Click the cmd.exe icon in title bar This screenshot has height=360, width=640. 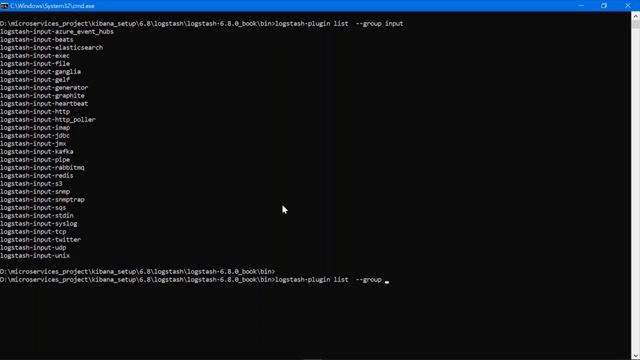[x=4, y=6]
